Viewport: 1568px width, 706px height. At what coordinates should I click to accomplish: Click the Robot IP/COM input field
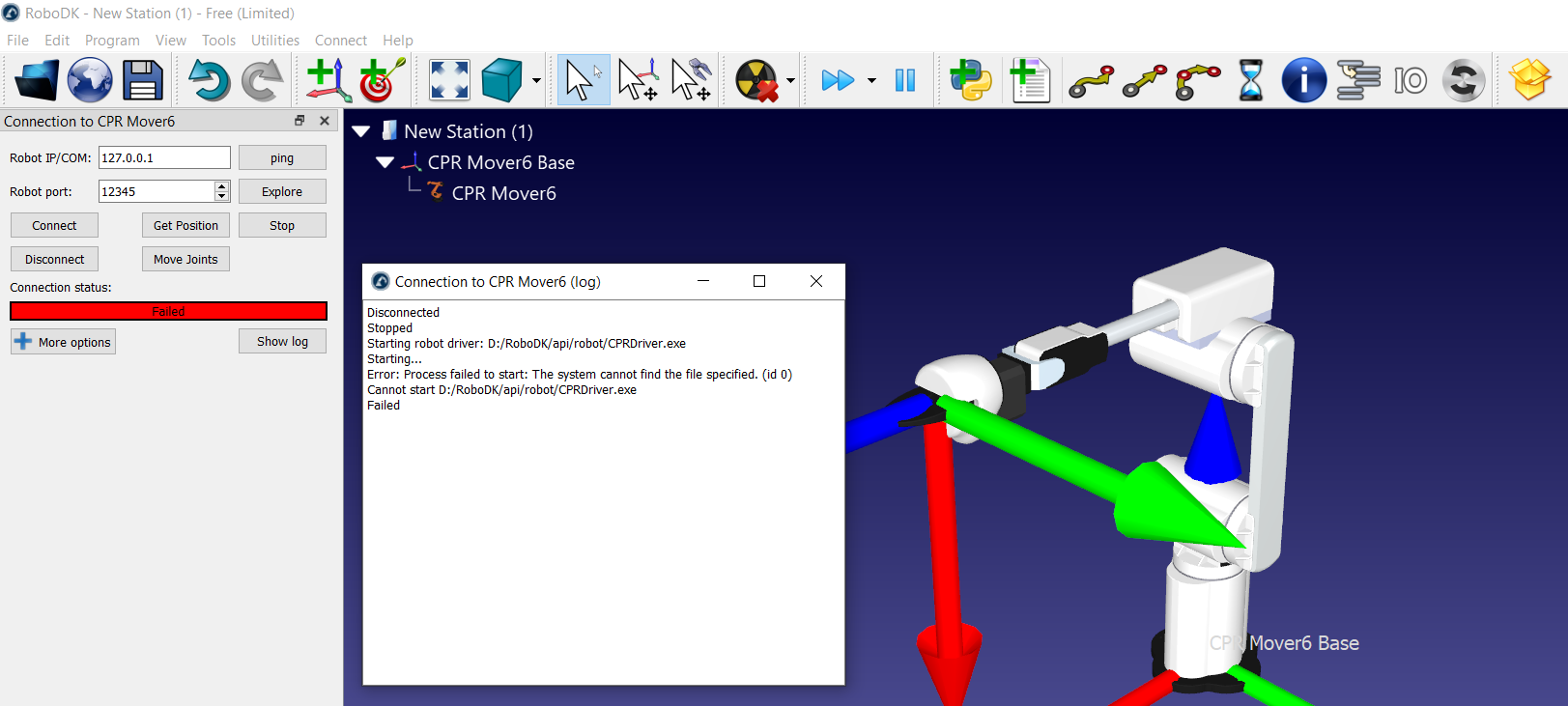point(164,158)
